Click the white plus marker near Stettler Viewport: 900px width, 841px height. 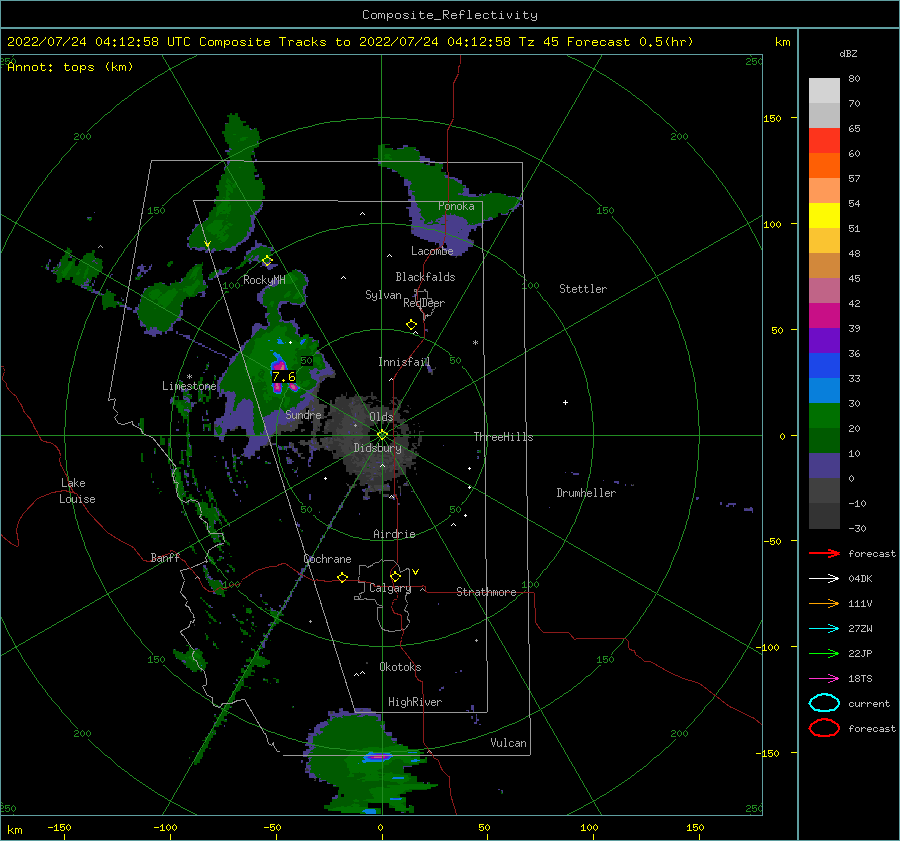(x=565, y=402)
